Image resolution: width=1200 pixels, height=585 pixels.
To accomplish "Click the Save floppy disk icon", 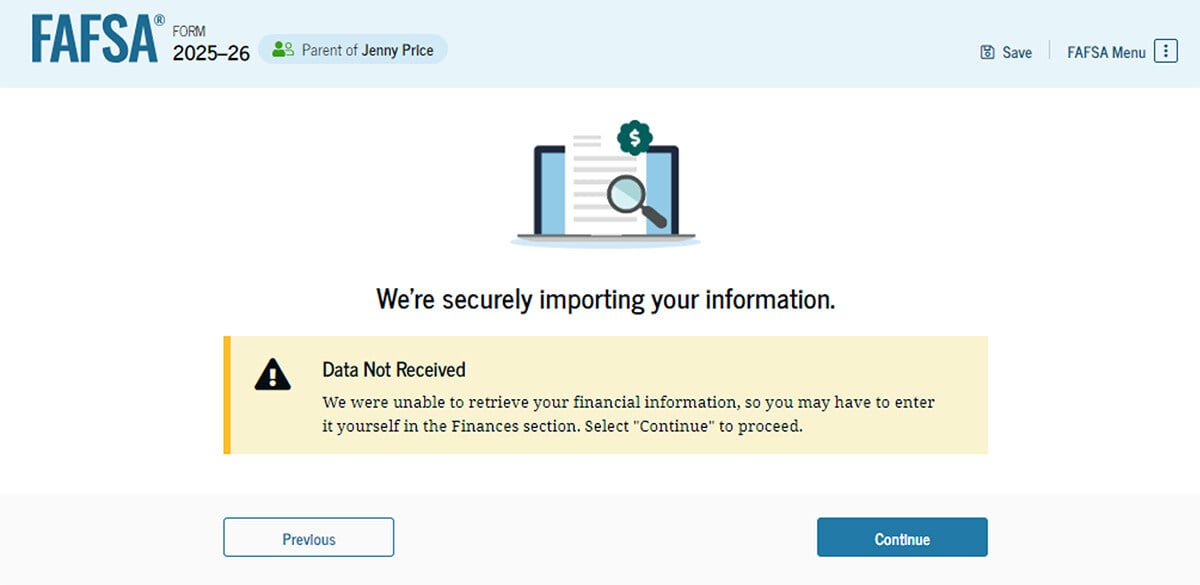I will pyautogui.click(x=987, y=52).
